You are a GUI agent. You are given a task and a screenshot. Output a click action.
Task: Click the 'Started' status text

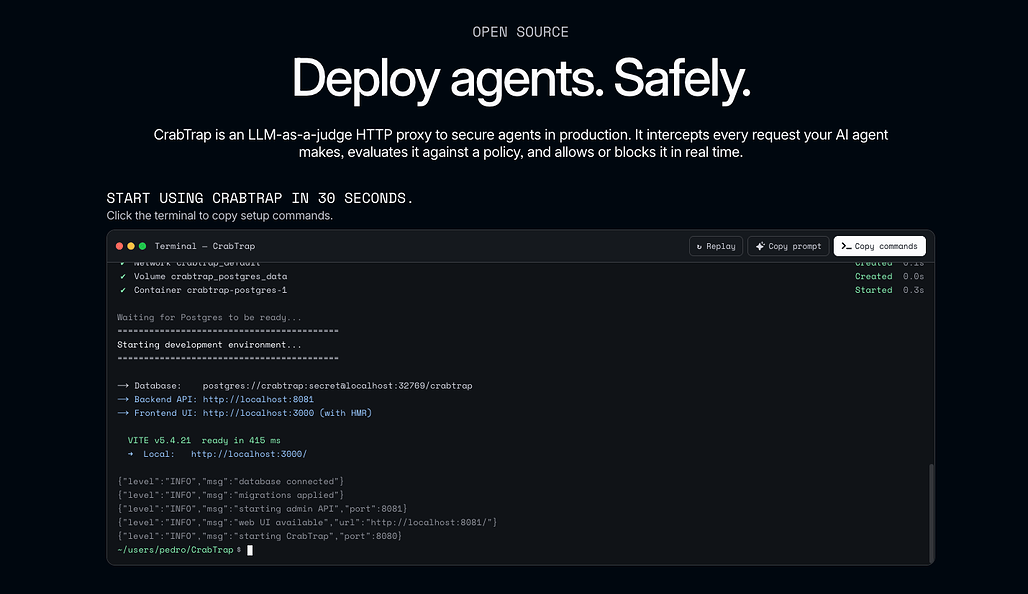pyautogui.click(x=873, y=290)
